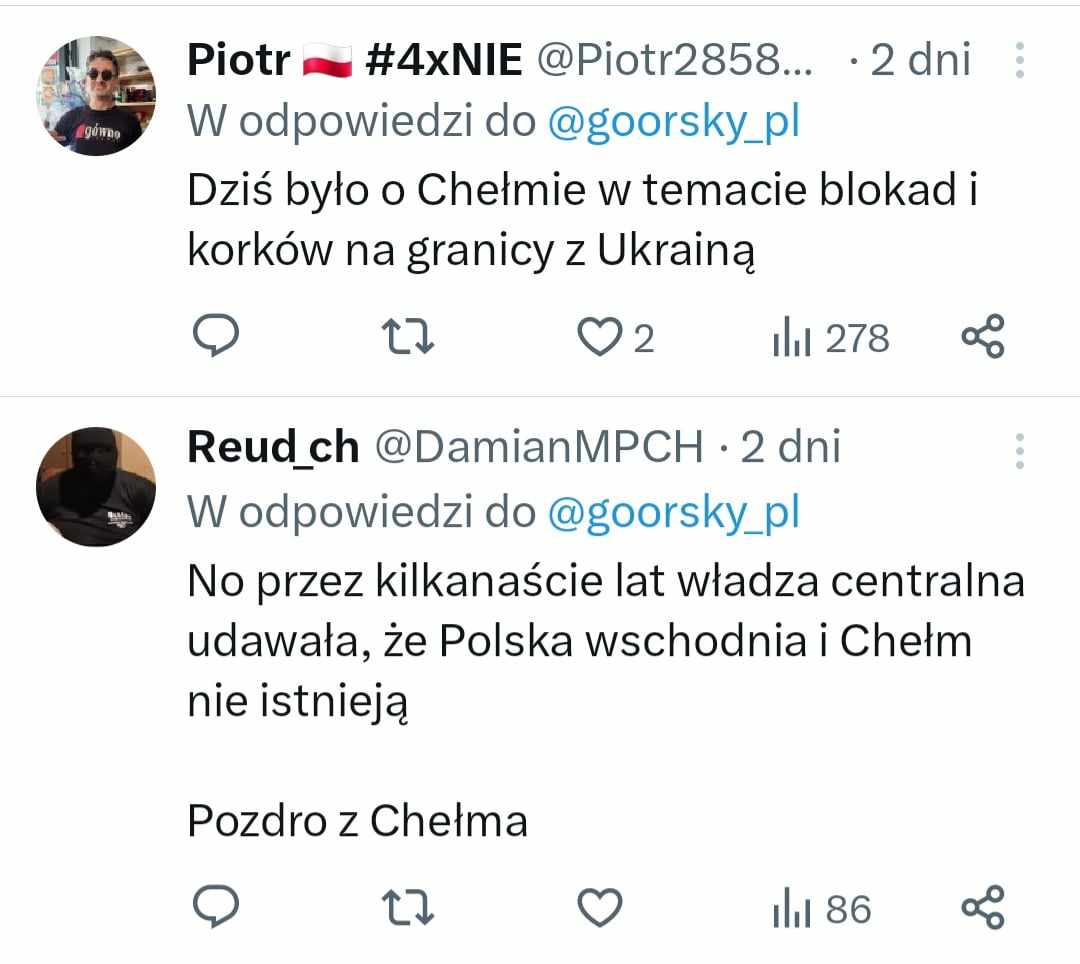The width and height of the screenshot is (1080, 964).
Task: Retweet Piotr's tweet
Action: [x=409, y=338]
